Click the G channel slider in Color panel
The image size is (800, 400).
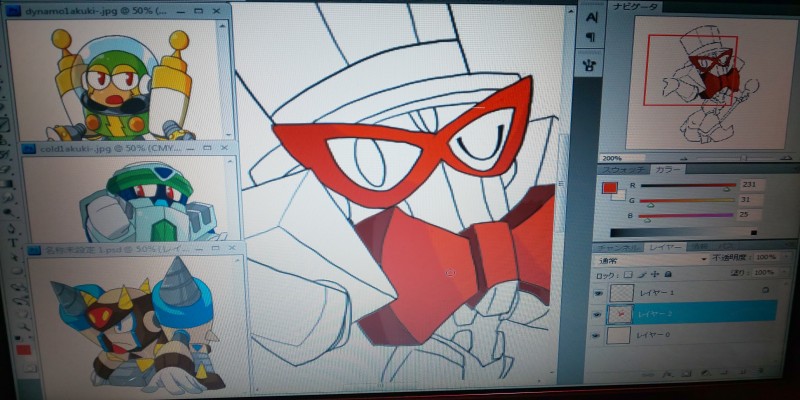687,201
